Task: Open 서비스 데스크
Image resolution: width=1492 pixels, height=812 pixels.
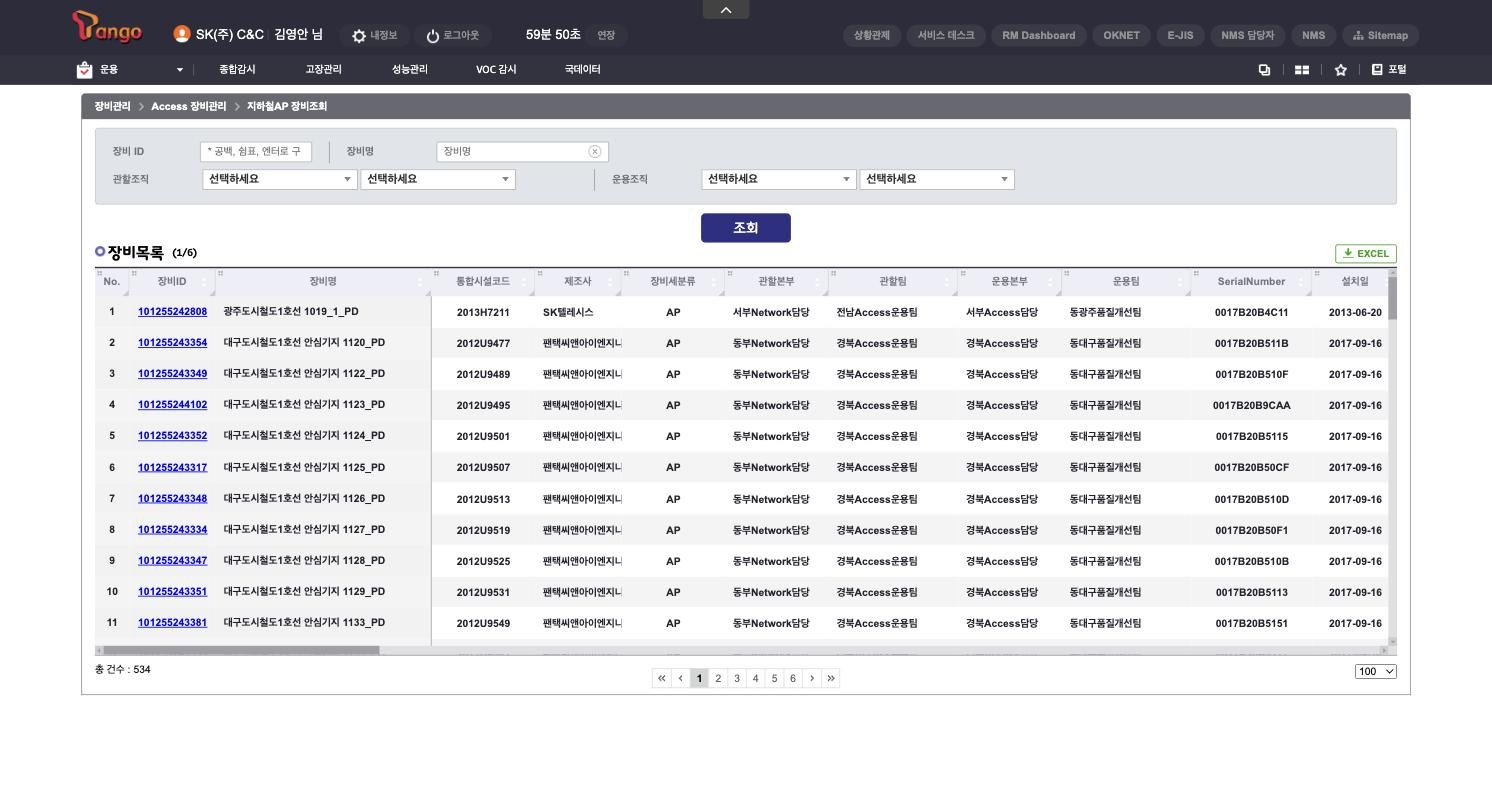Action: coord(946,35)
